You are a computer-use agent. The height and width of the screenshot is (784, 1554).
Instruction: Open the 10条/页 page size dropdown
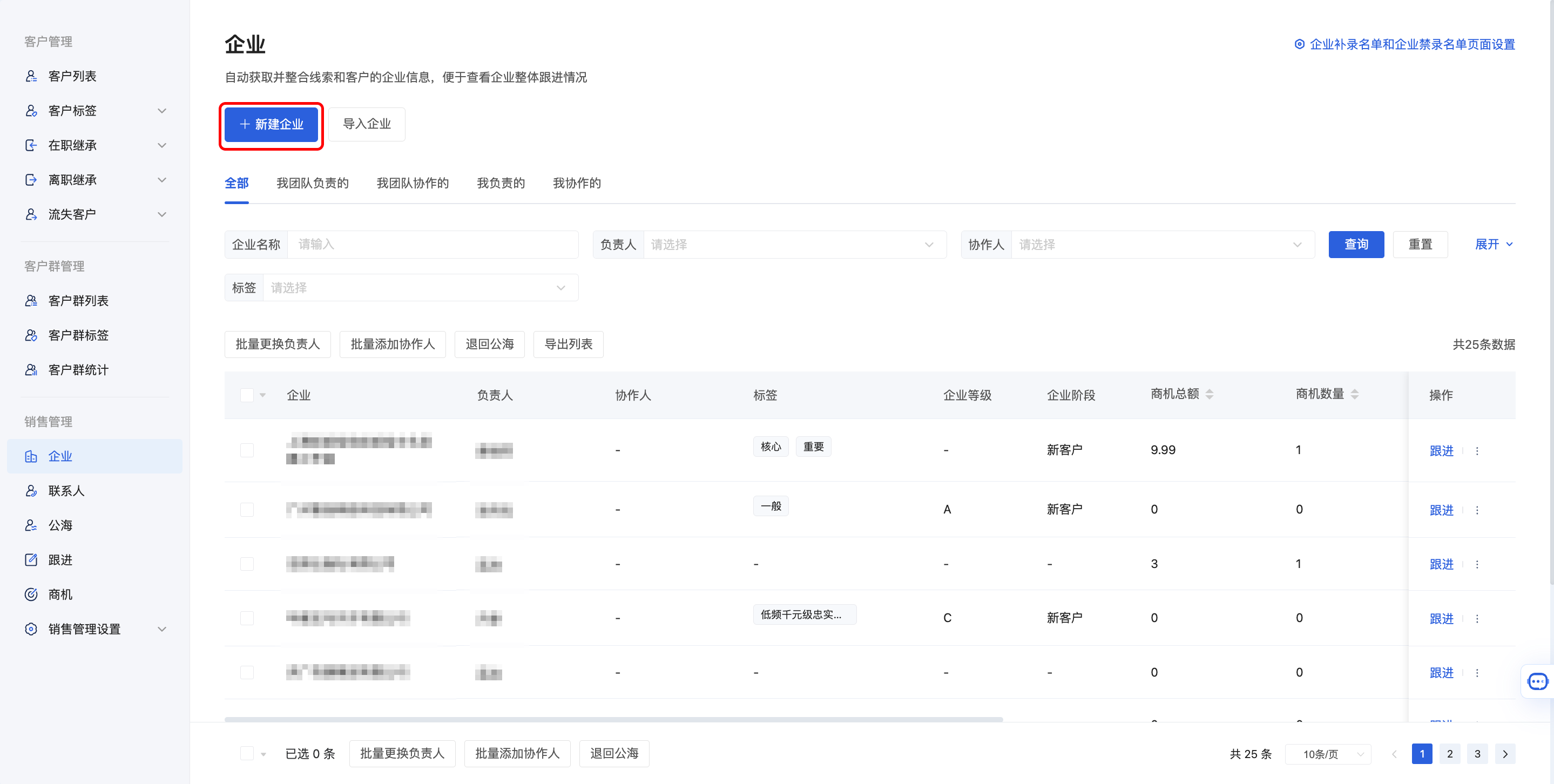click(1328, 754)
